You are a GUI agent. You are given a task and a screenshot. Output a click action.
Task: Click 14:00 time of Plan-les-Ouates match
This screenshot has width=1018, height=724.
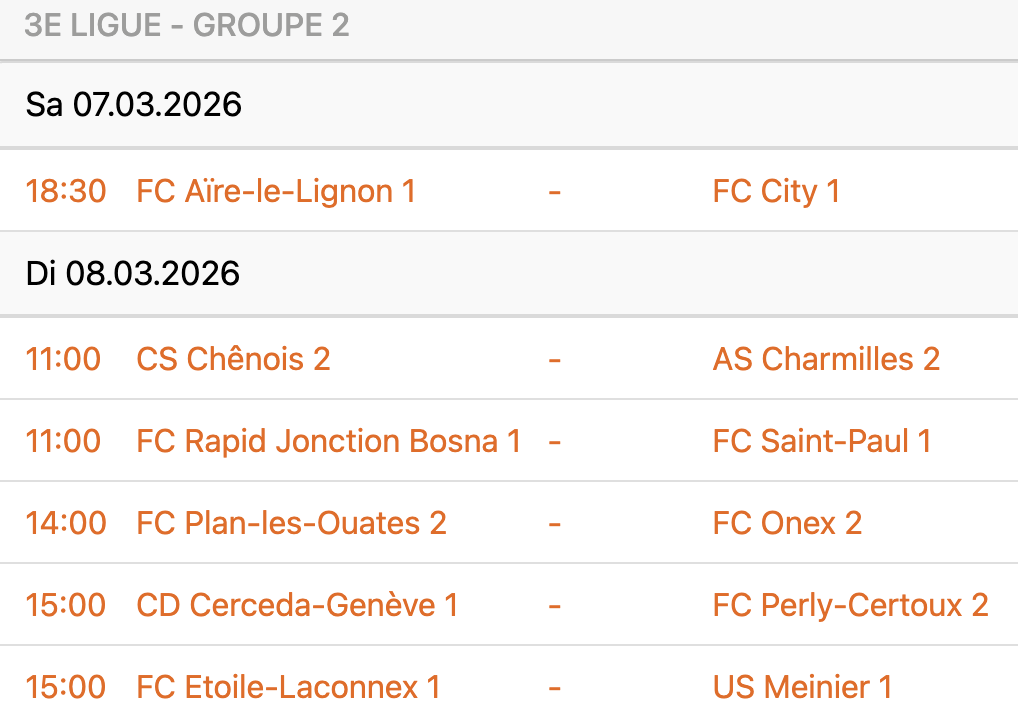(x=66, y=523)
